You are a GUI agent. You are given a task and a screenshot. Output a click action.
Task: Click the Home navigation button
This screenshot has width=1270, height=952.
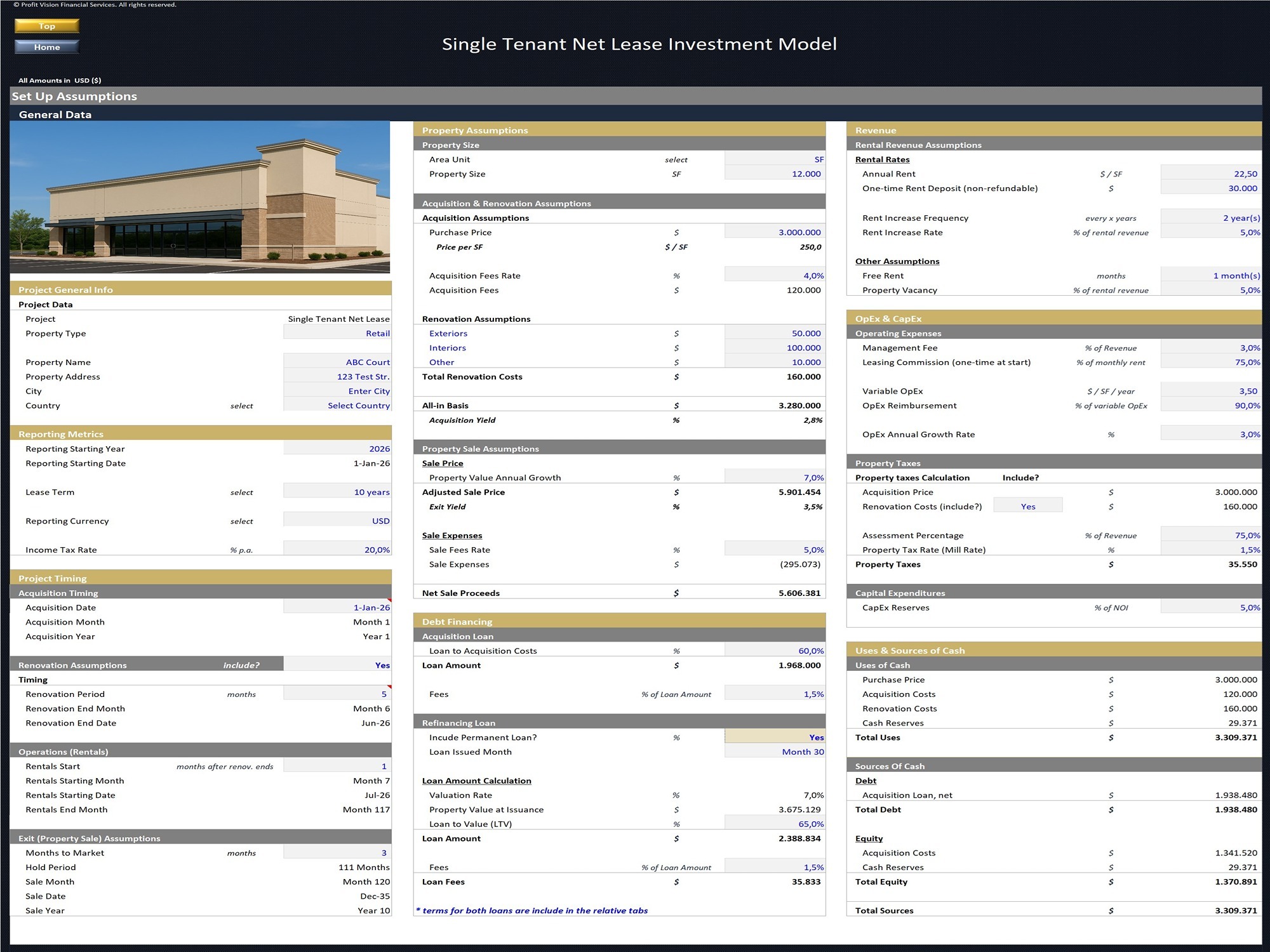coord(46,46)
